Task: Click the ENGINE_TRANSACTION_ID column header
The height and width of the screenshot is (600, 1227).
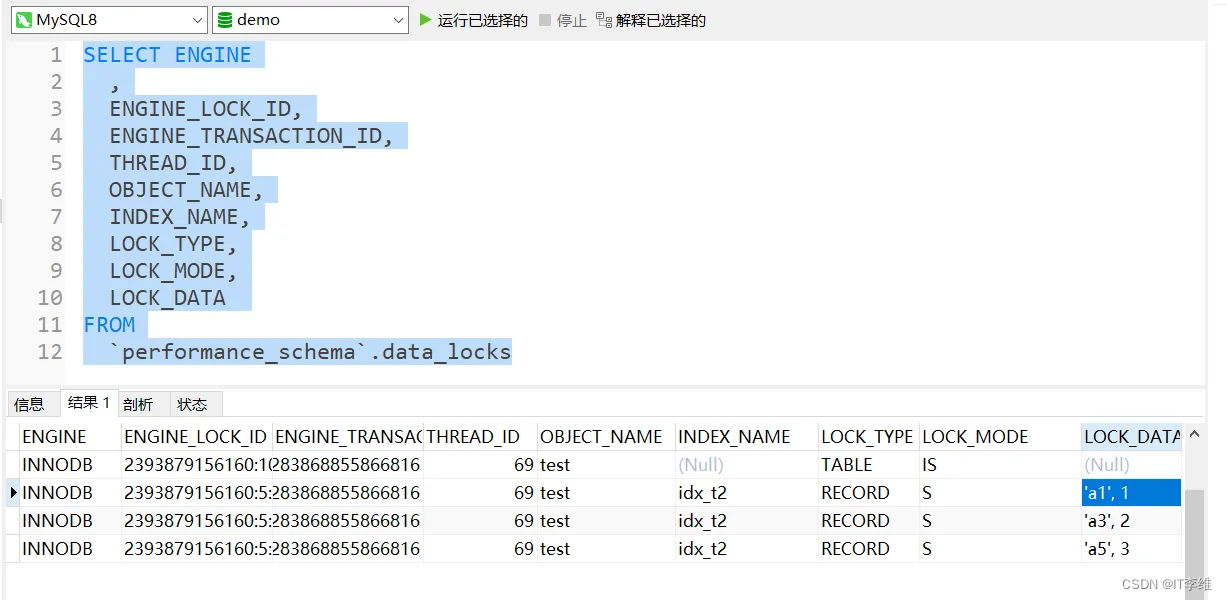Action: [348, 437]
